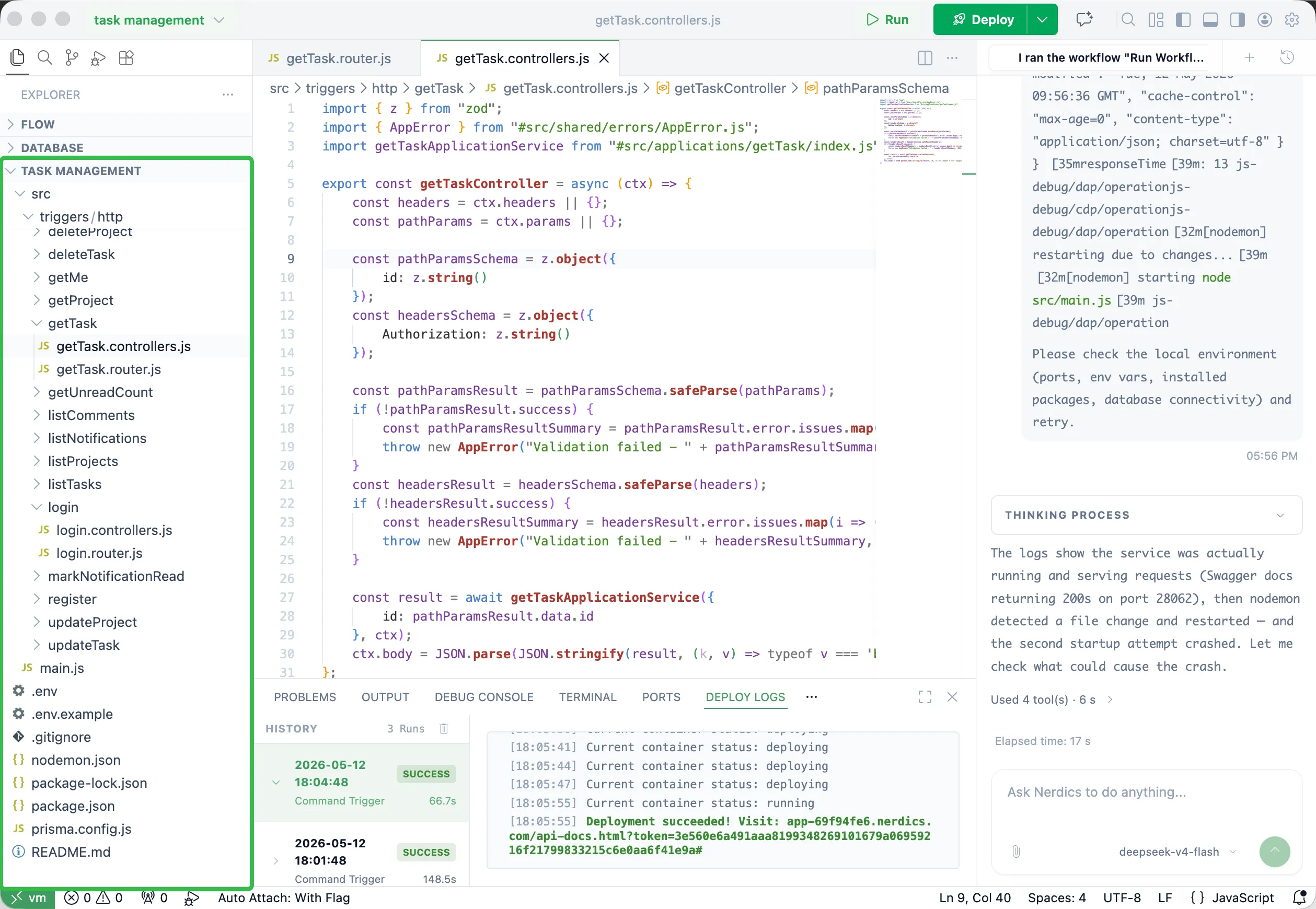Click the vm remote indicator
1316x909 pixels.
(29, 898)
